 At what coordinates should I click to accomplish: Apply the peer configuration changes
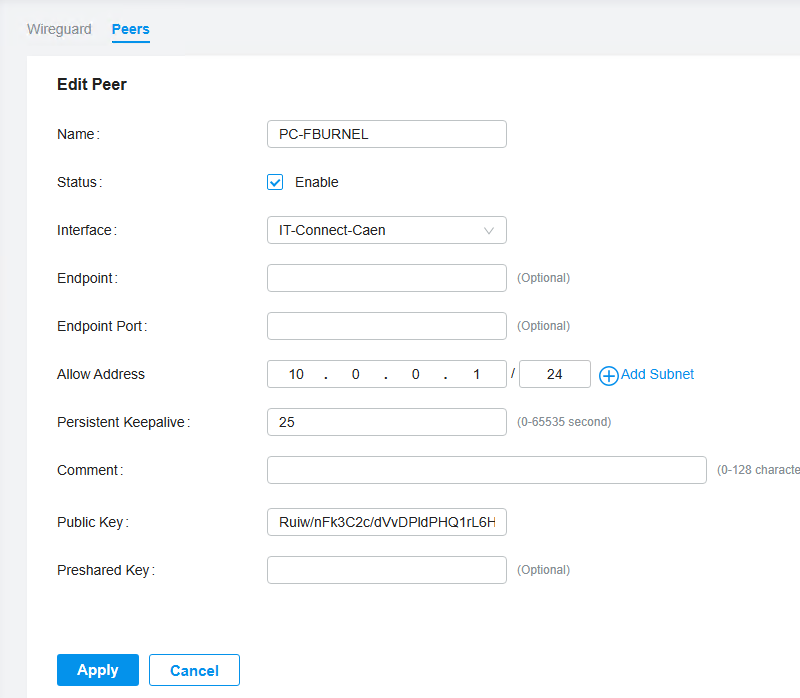(97, 670)
